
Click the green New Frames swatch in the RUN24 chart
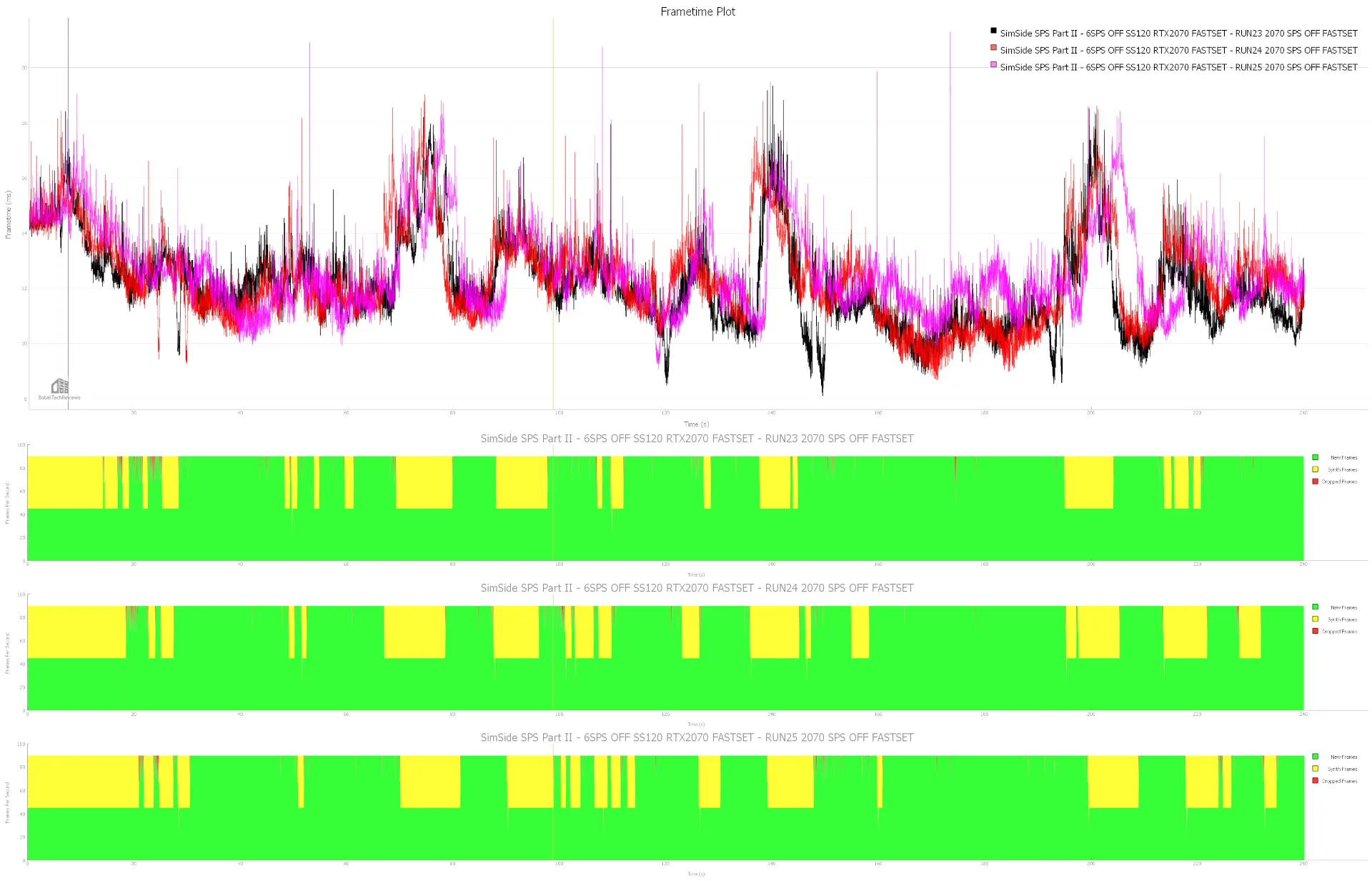[x=1315, y=607]
